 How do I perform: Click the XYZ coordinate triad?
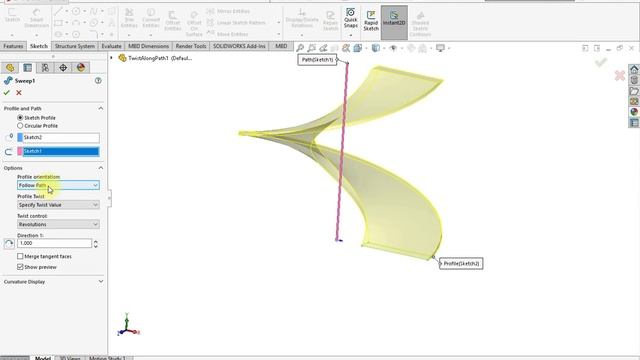tap(128, 325)
